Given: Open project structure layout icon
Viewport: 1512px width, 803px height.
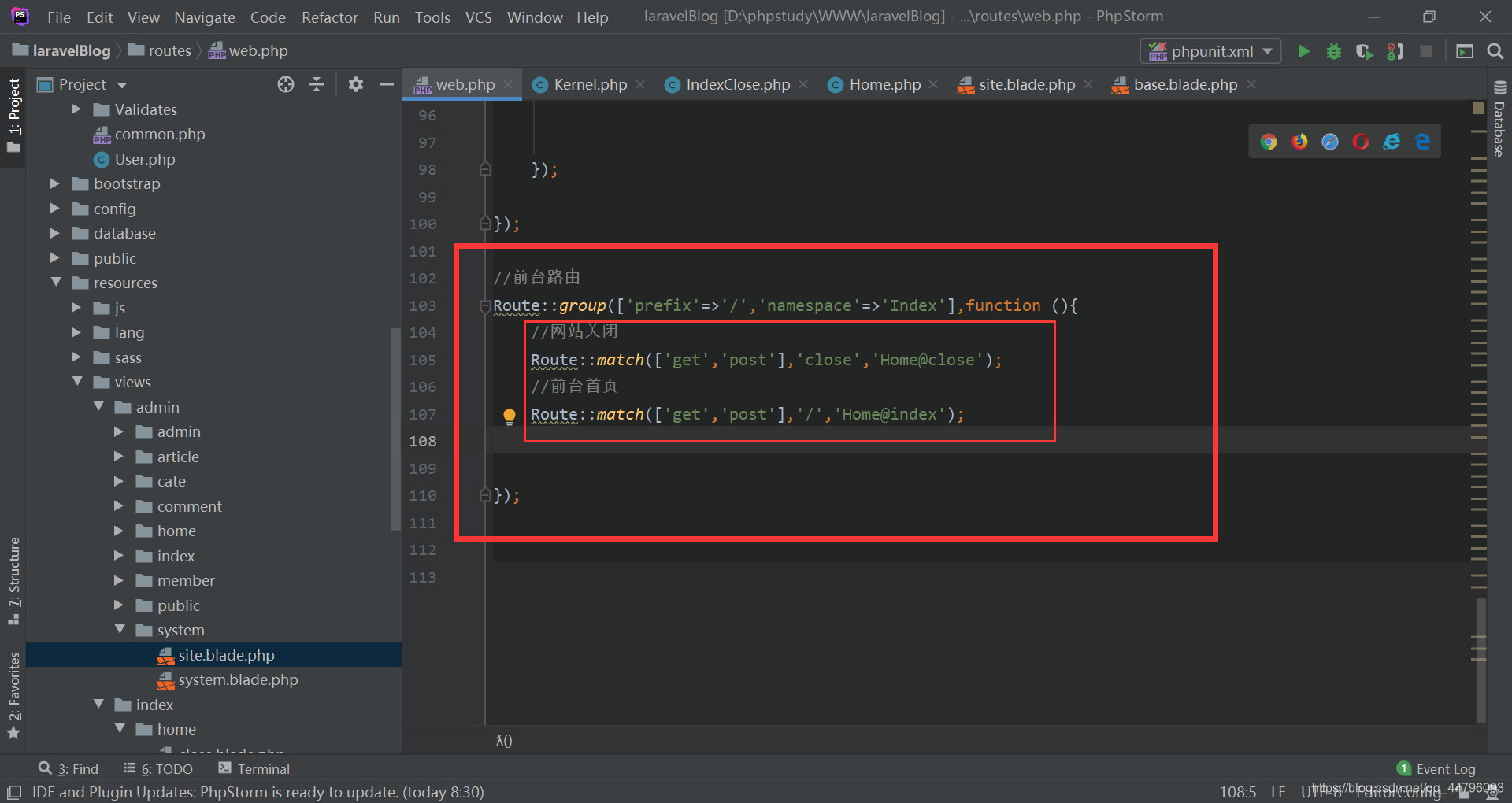Looking at the screenshot, I should (x=1465, y=51).
